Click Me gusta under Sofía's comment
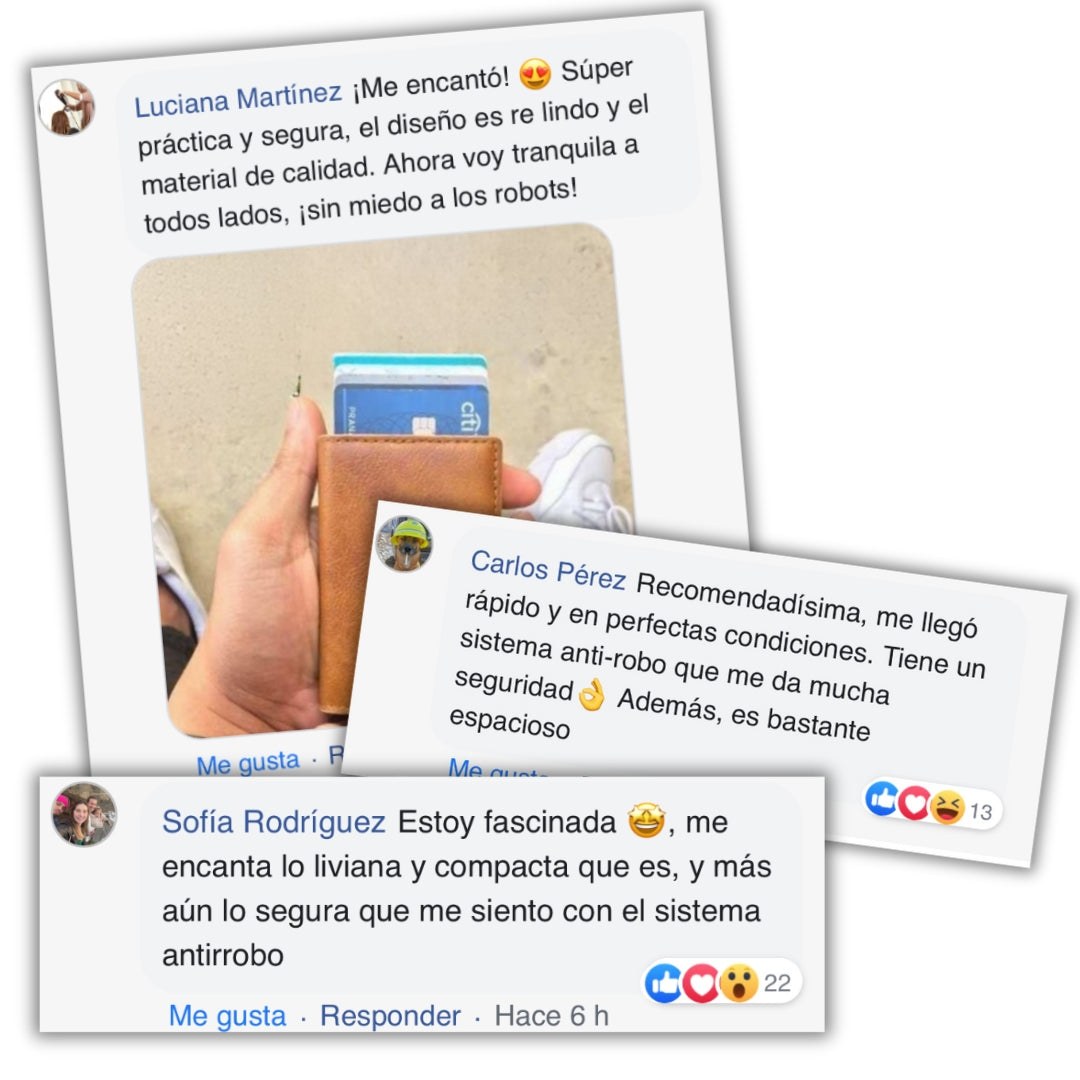 coord(227,1016)
